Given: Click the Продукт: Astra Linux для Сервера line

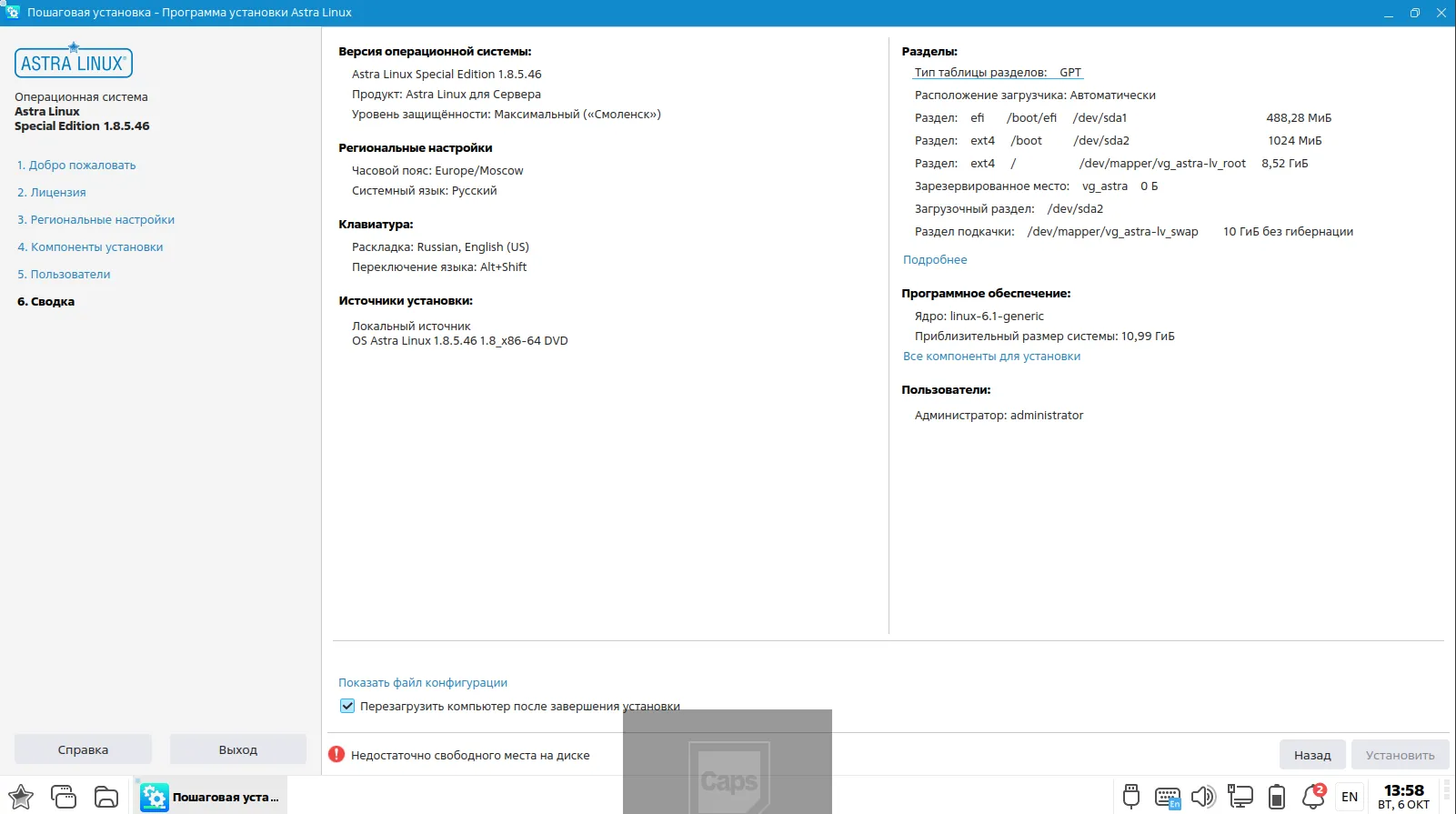Looking at the screenshot, I should (x=446, y=94).
